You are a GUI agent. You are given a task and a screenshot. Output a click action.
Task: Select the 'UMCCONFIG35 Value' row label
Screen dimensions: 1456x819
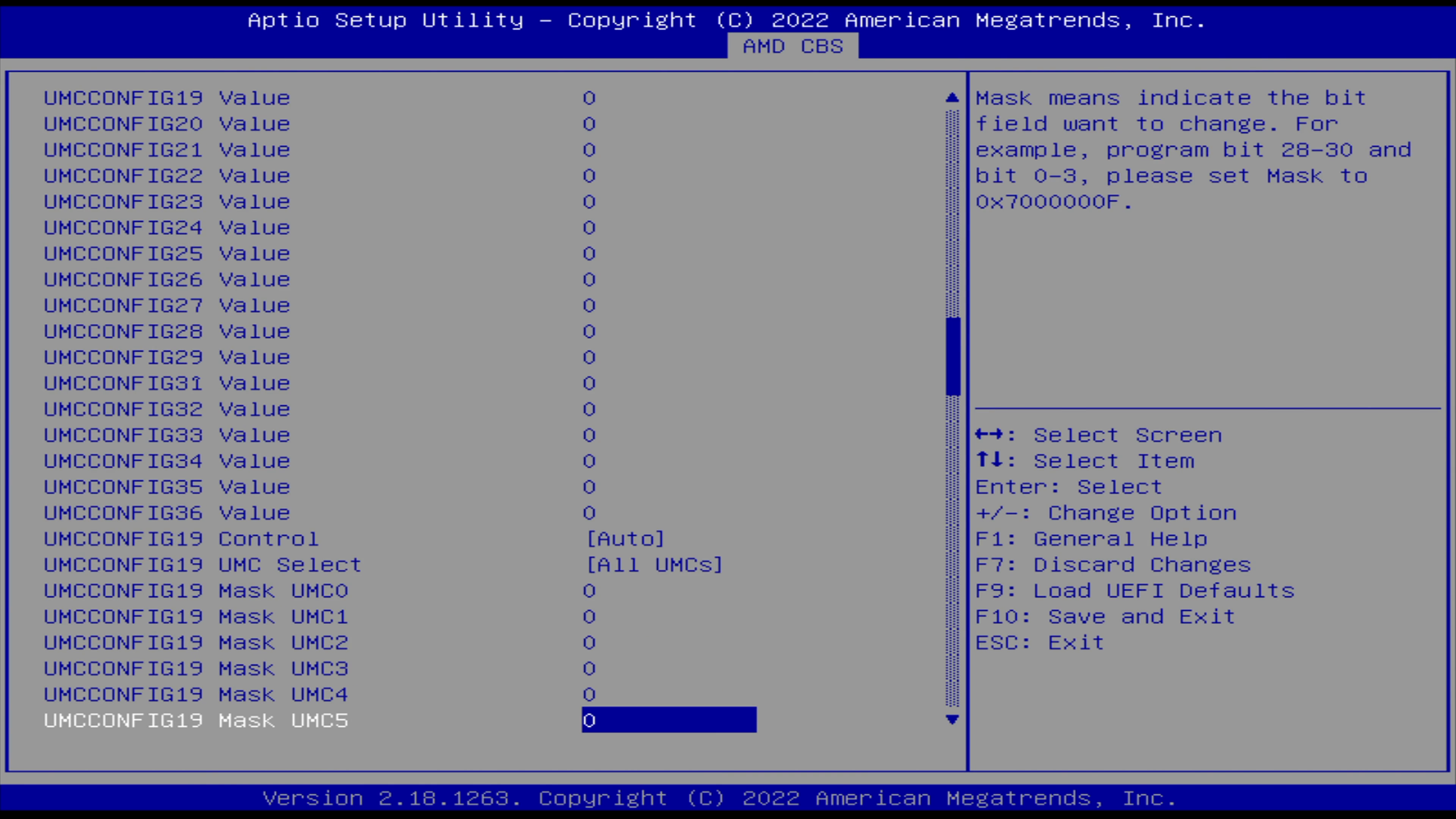(167, 487)
